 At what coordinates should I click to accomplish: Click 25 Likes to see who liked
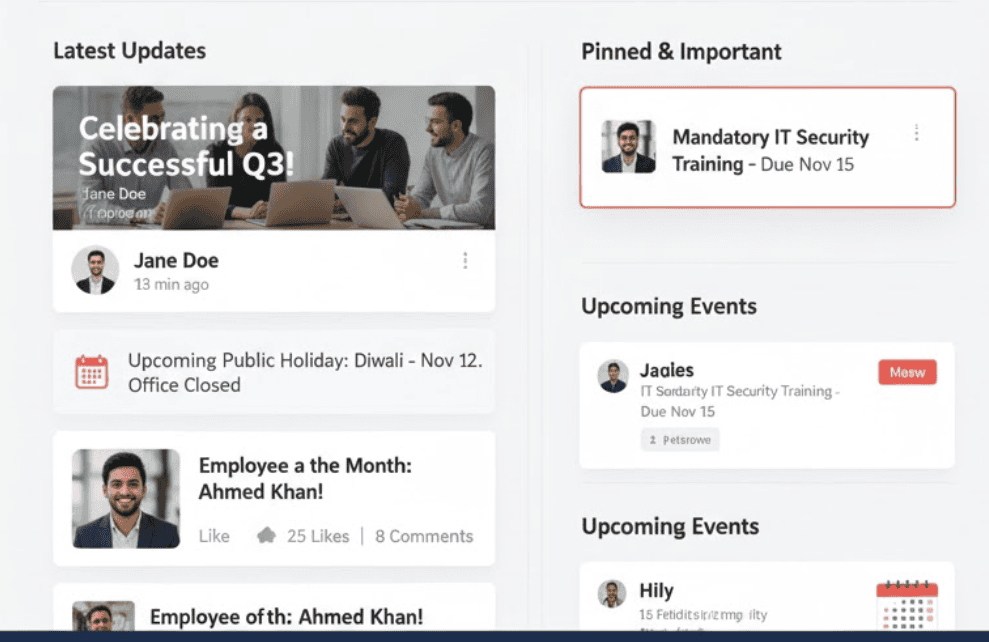[317, 536]
